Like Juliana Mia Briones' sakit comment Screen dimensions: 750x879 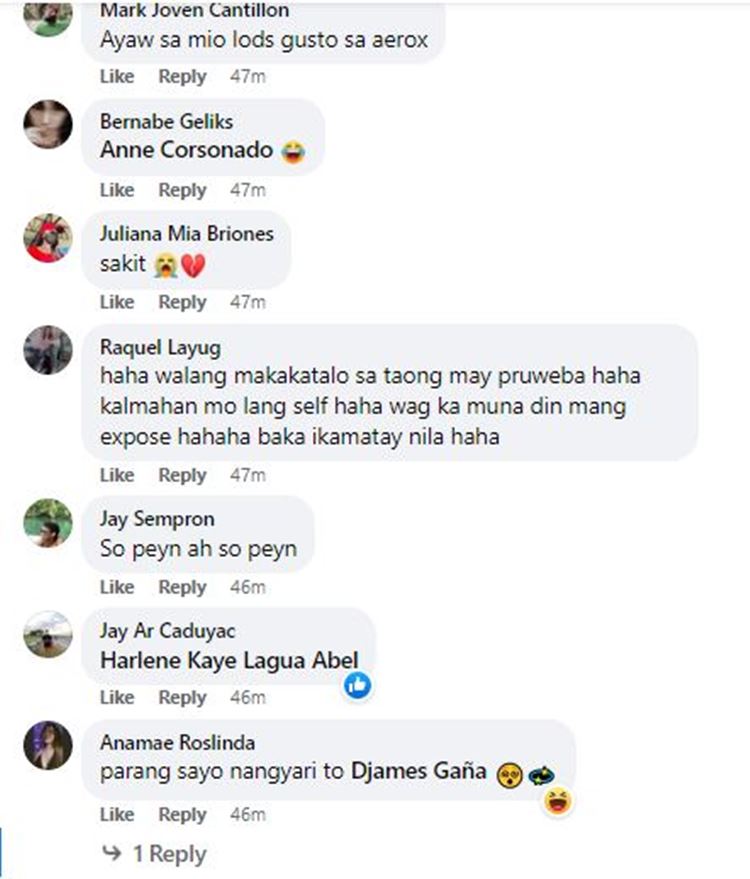click(117, 302)
